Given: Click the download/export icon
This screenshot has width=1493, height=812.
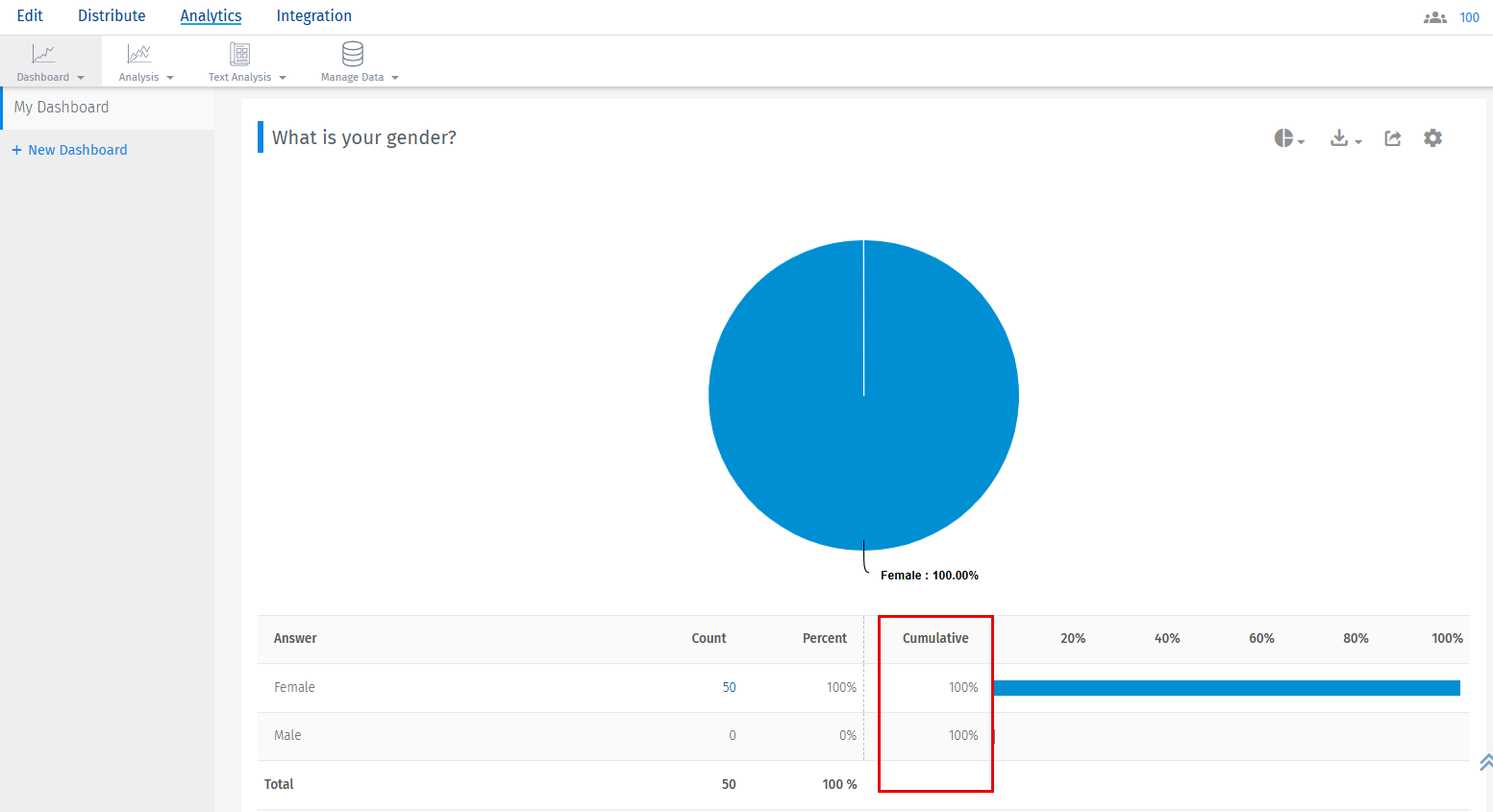Looking at the screenshot, I should coord(1340,137).
